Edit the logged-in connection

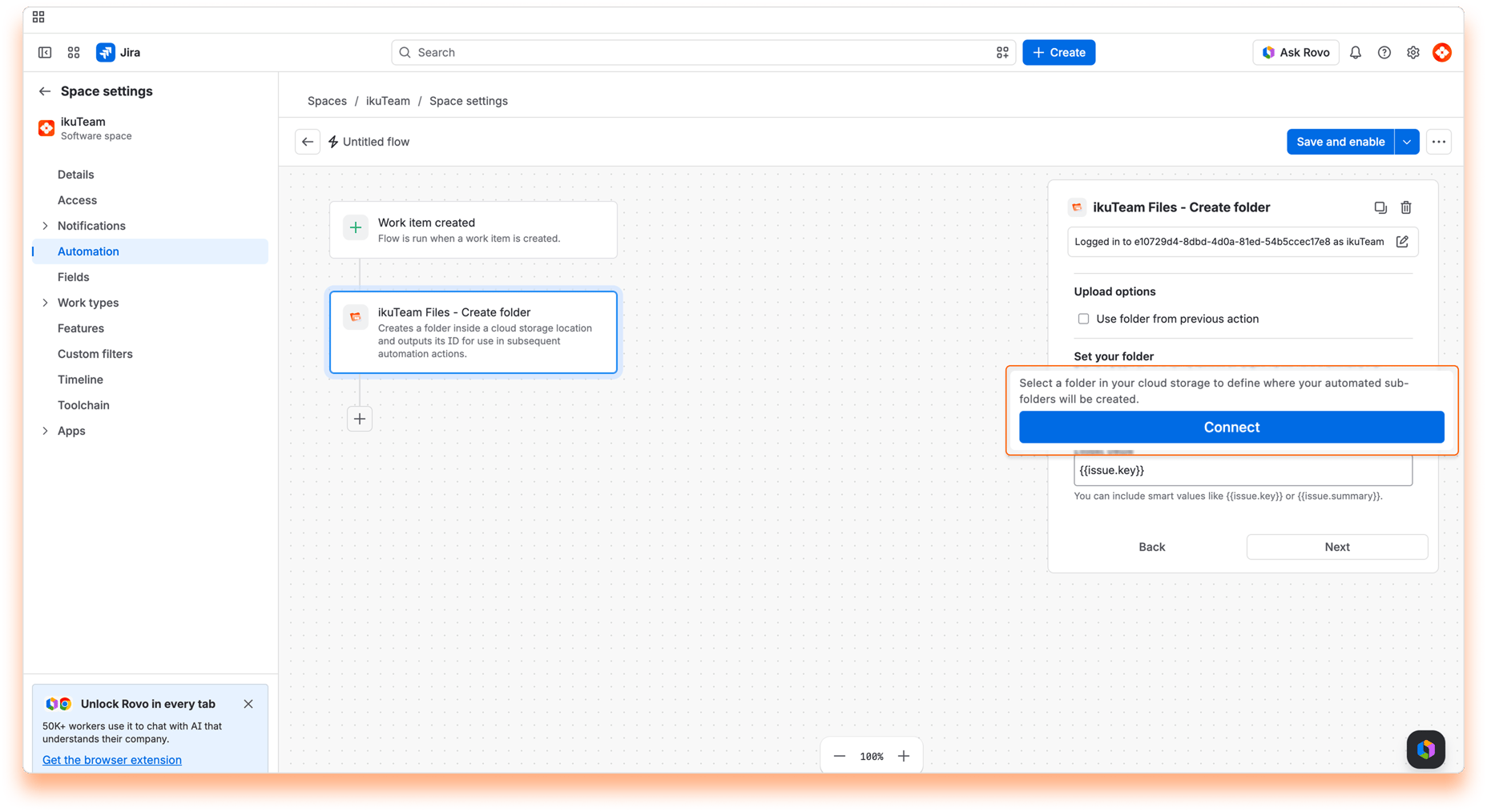1402,242
